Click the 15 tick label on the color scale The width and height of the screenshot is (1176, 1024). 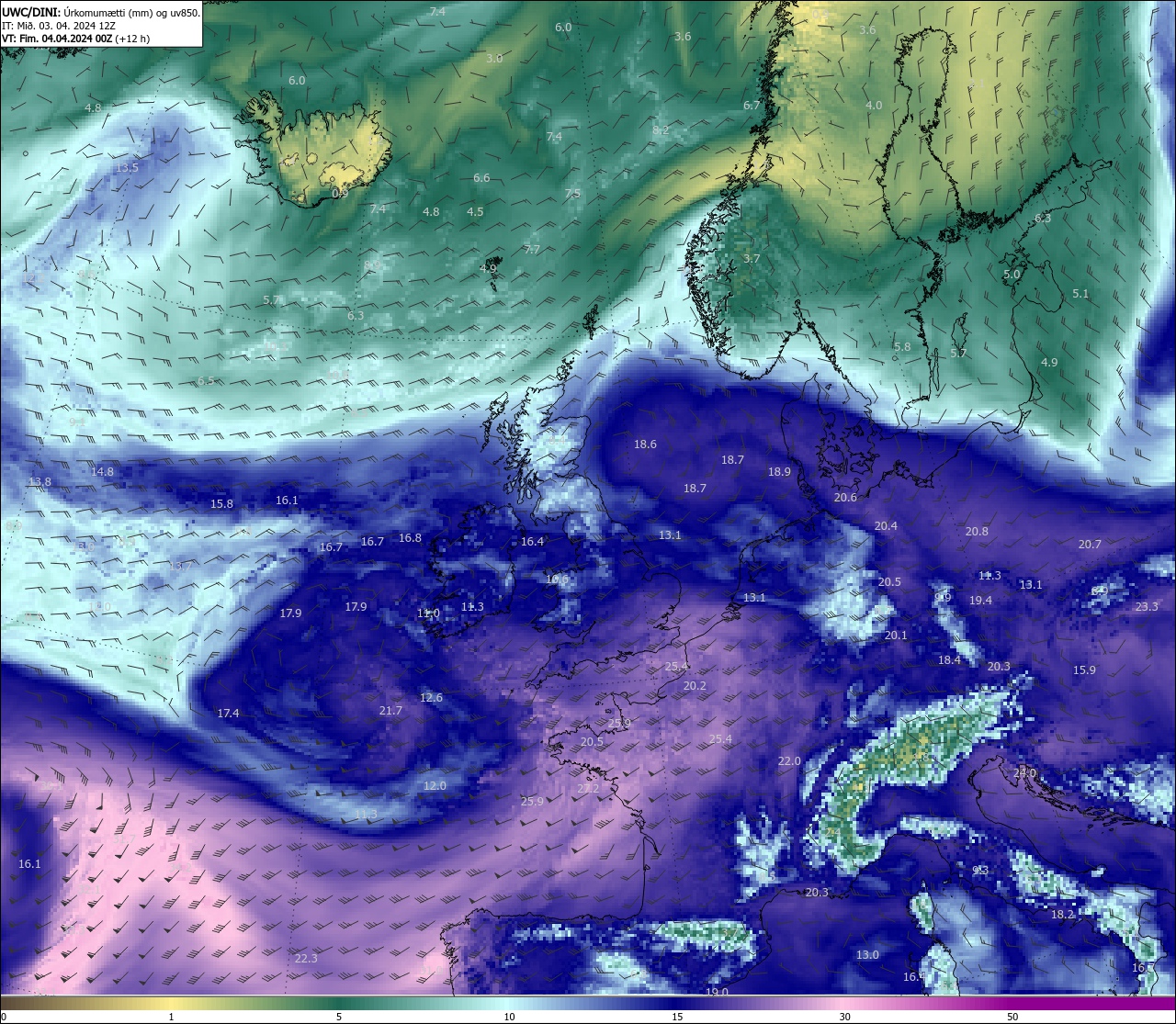676,1017
